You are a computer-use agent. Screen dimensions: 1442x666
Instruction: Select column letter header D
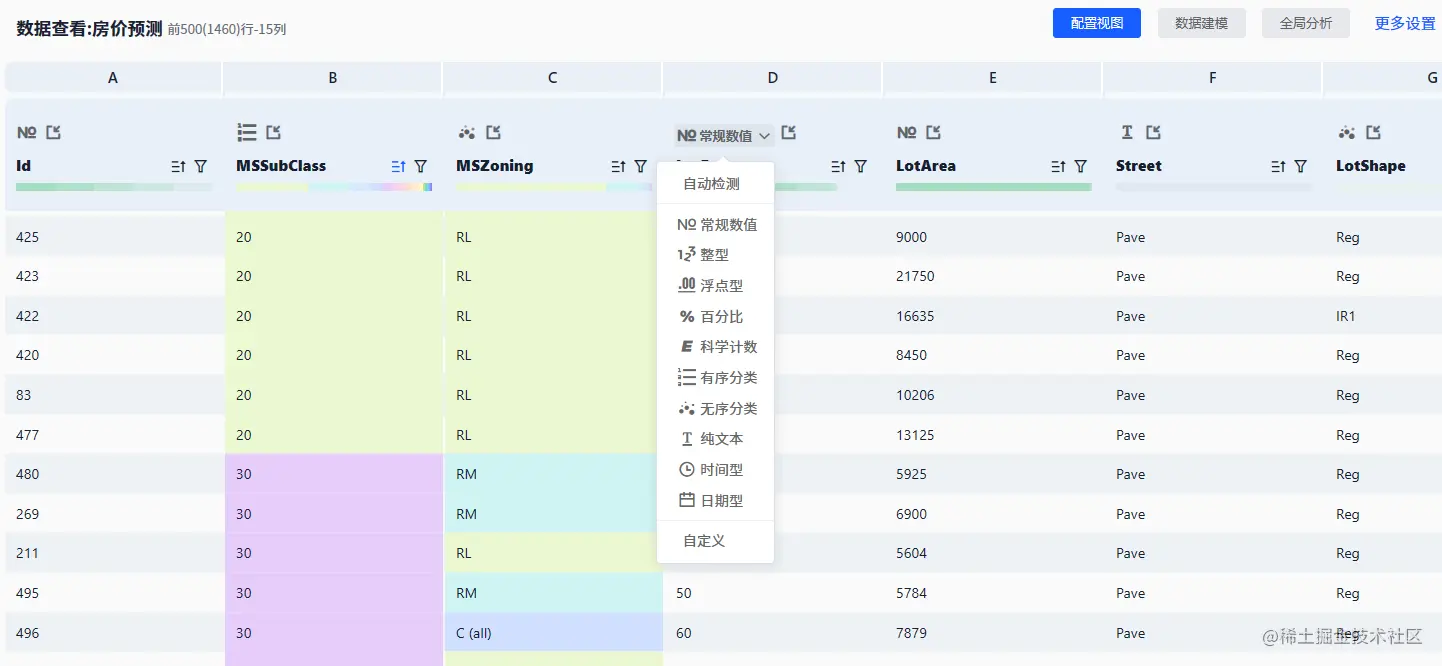coord(773,77)
